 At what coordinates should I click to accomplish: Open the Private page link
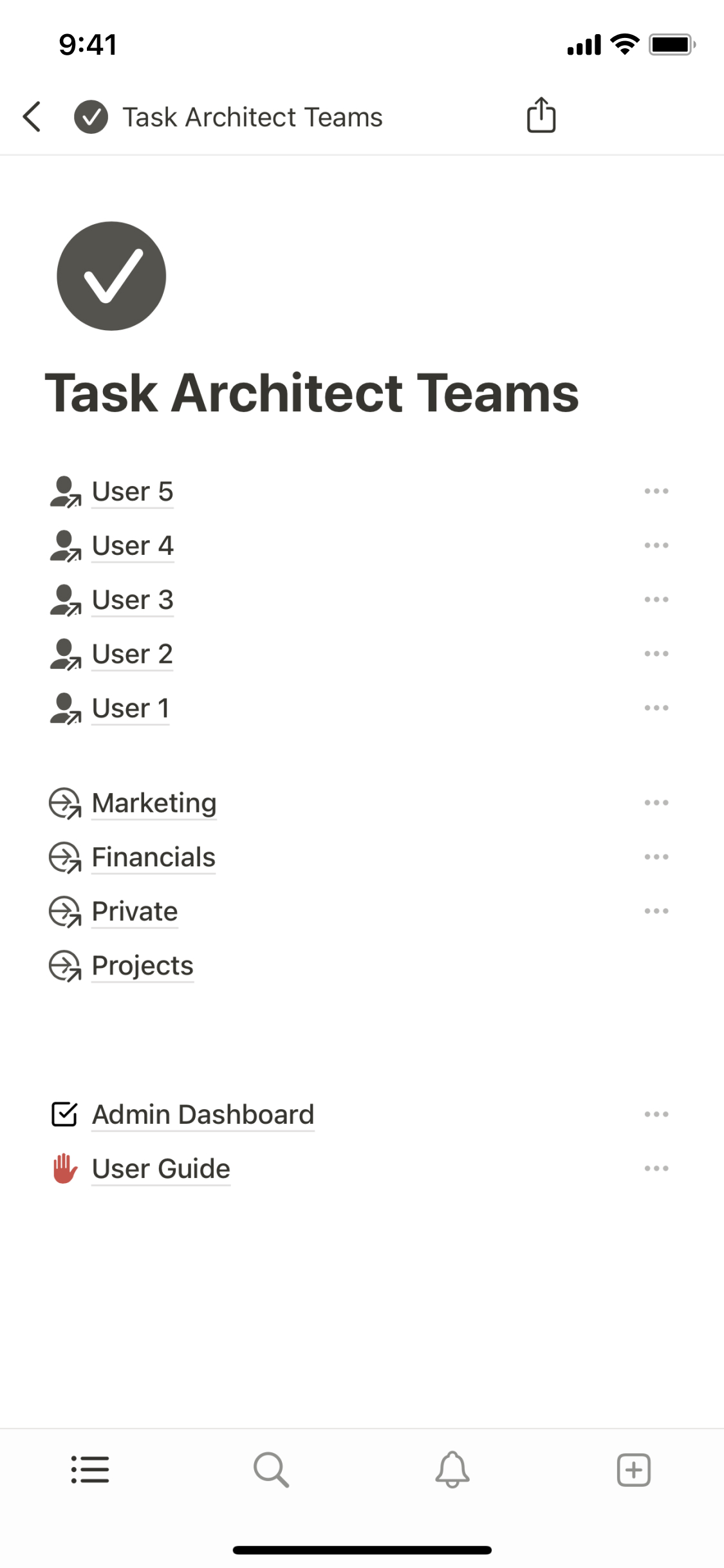coord(135,911)
